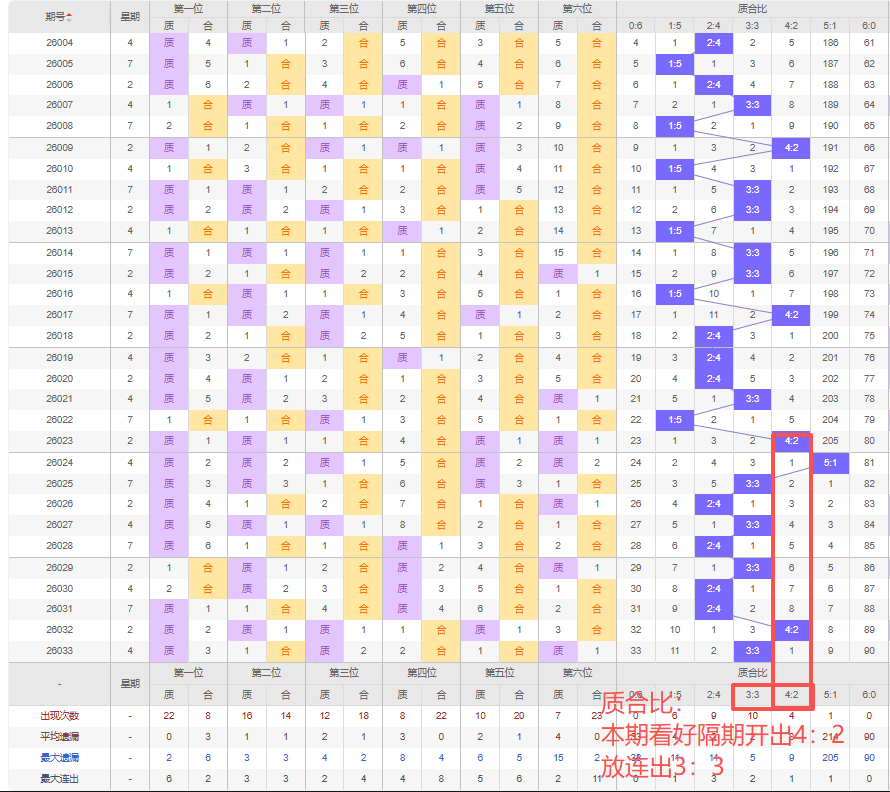Select period number 26024

(x=60, y=463)
